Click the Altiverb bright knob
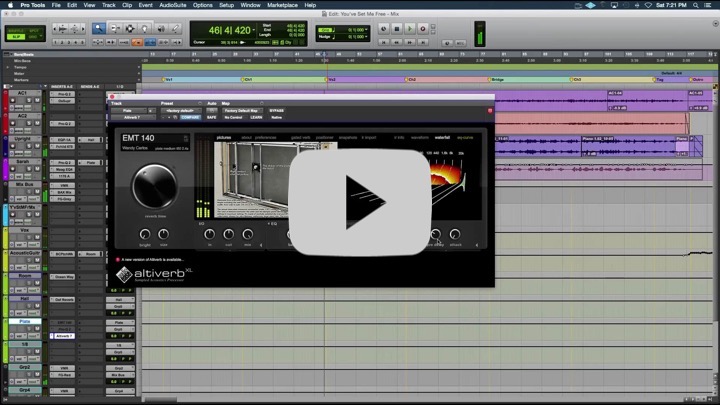720x405 pixels. coord(145,234)
